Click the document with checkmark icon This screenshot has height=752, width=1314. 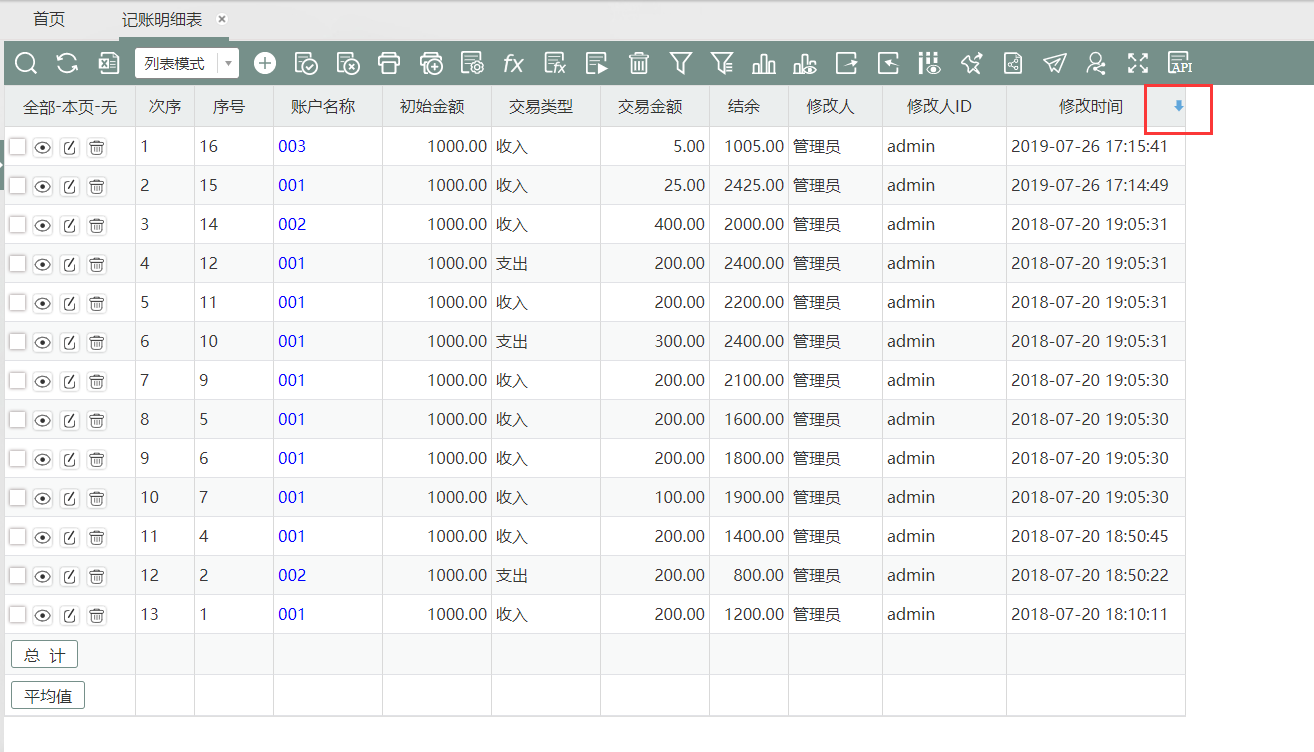[x=306, y=64]
